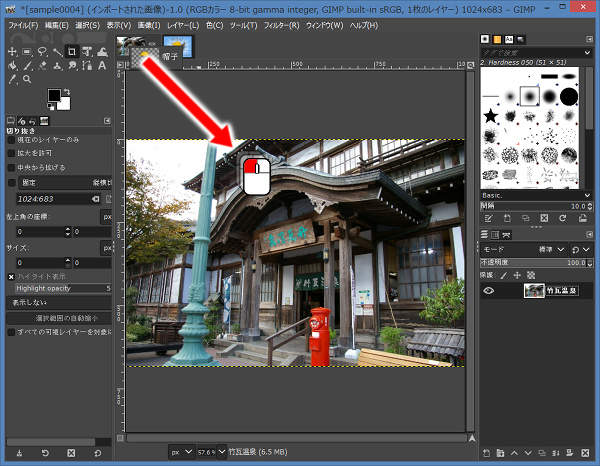The height and width of the screenshot is (466, 600).
Task: Enable the 拡大を許可 checkbox
Action: click(12, 153)
